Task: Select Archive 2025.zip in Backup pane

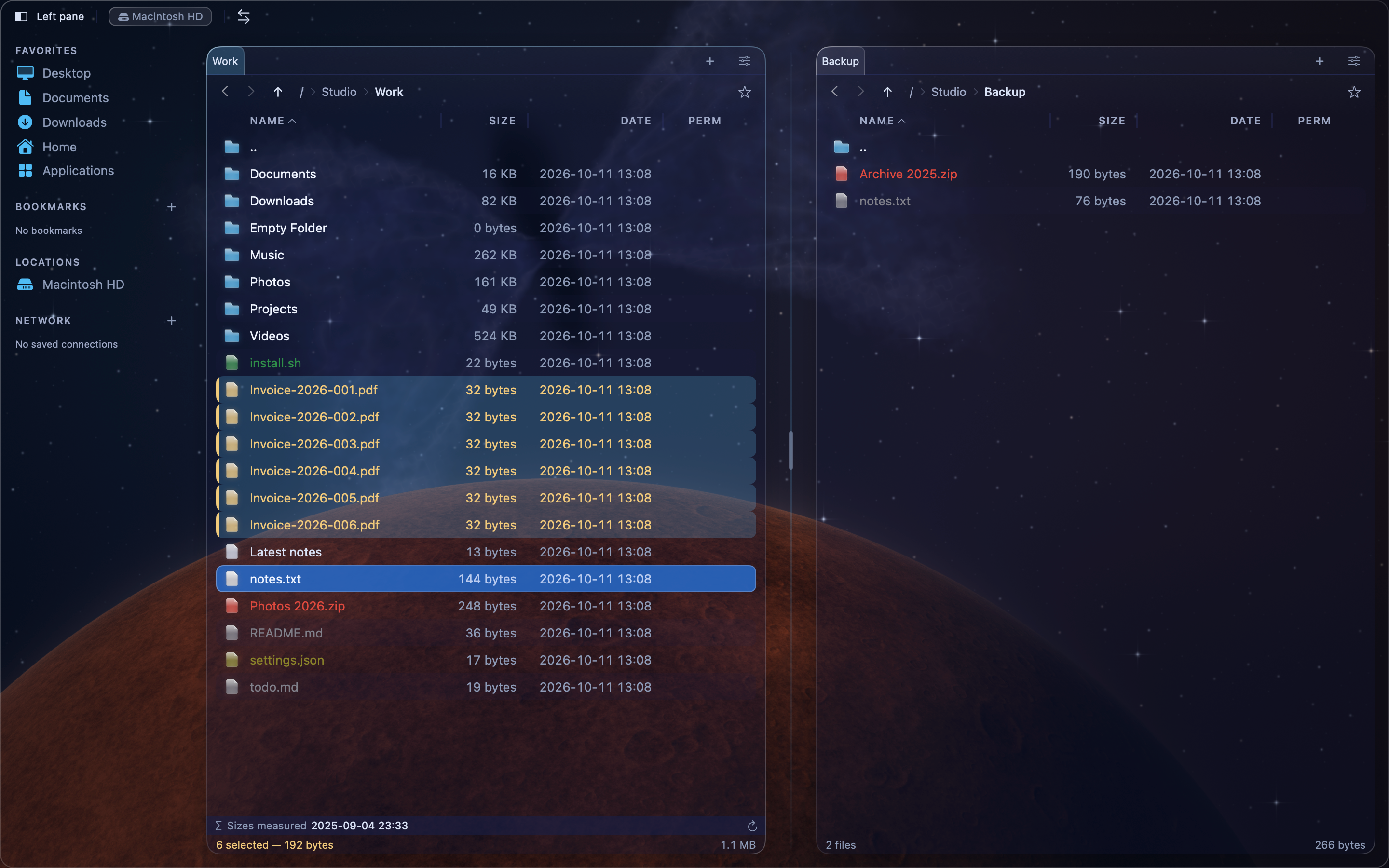Action: [1095, 174]
